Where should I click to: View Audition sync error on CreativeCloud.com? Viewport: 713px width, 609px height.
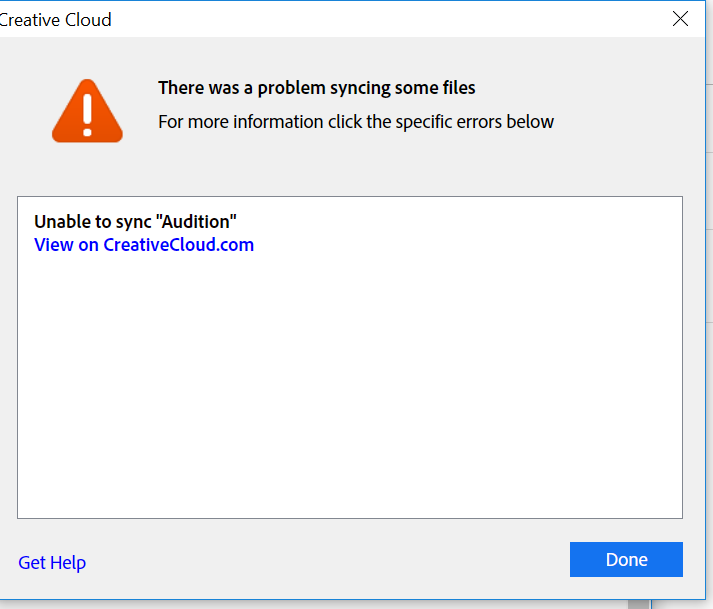click(144, 245)
